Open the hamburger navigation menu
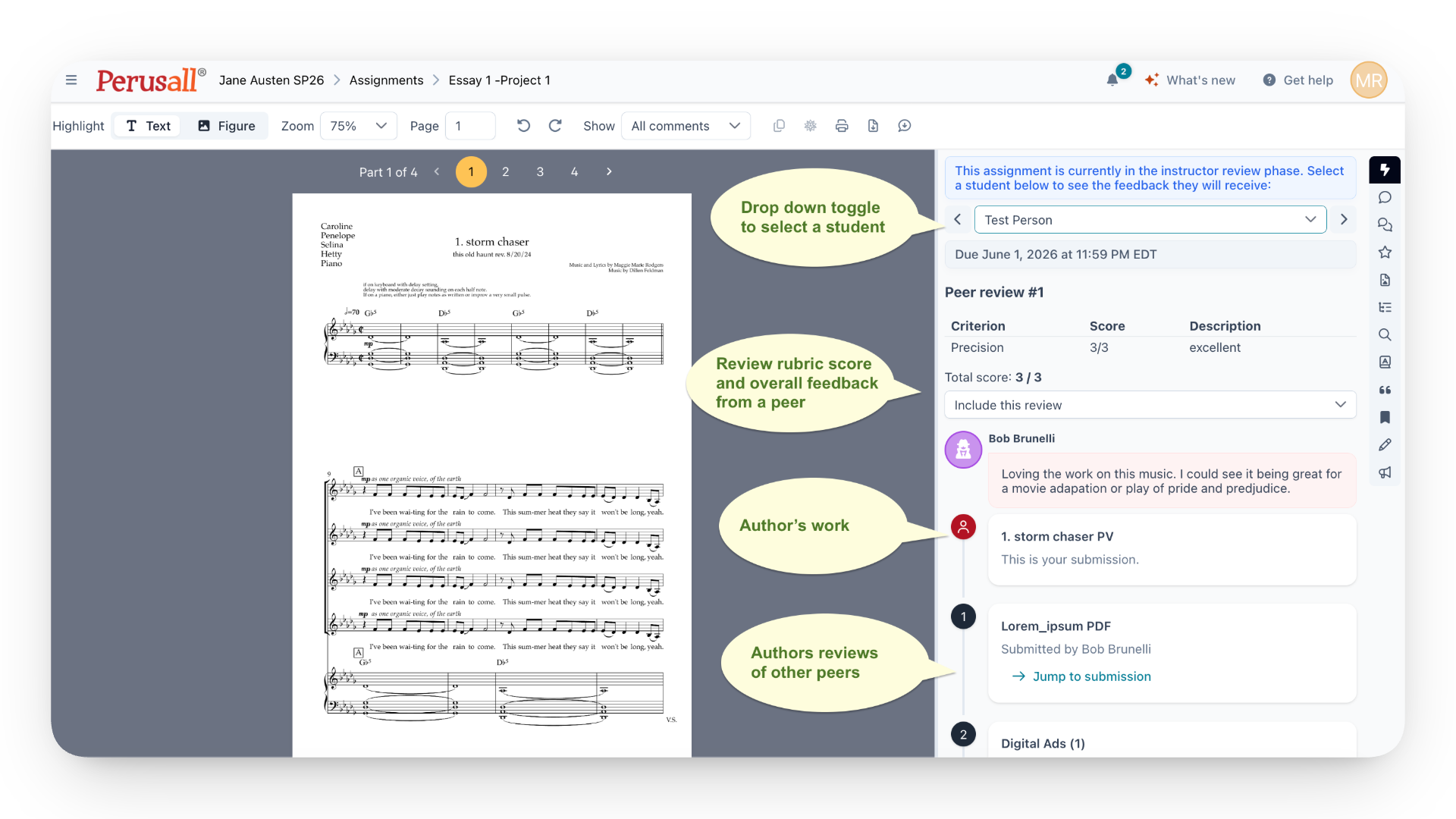This screenshot has width=1456, height=819. point(71,80)
